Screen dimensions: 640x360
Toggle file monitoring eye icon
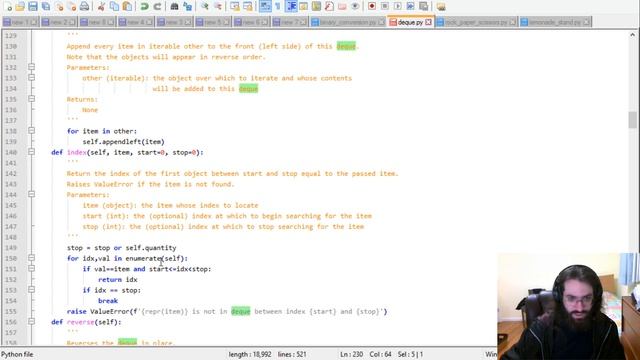355,6
